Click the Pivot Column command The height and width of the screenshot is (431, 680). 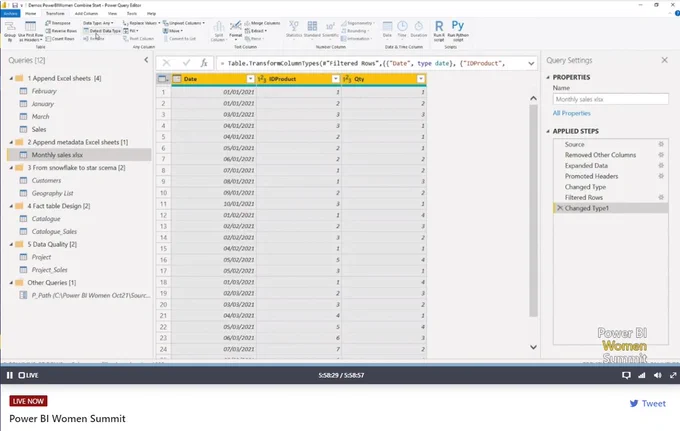(138, 39)
